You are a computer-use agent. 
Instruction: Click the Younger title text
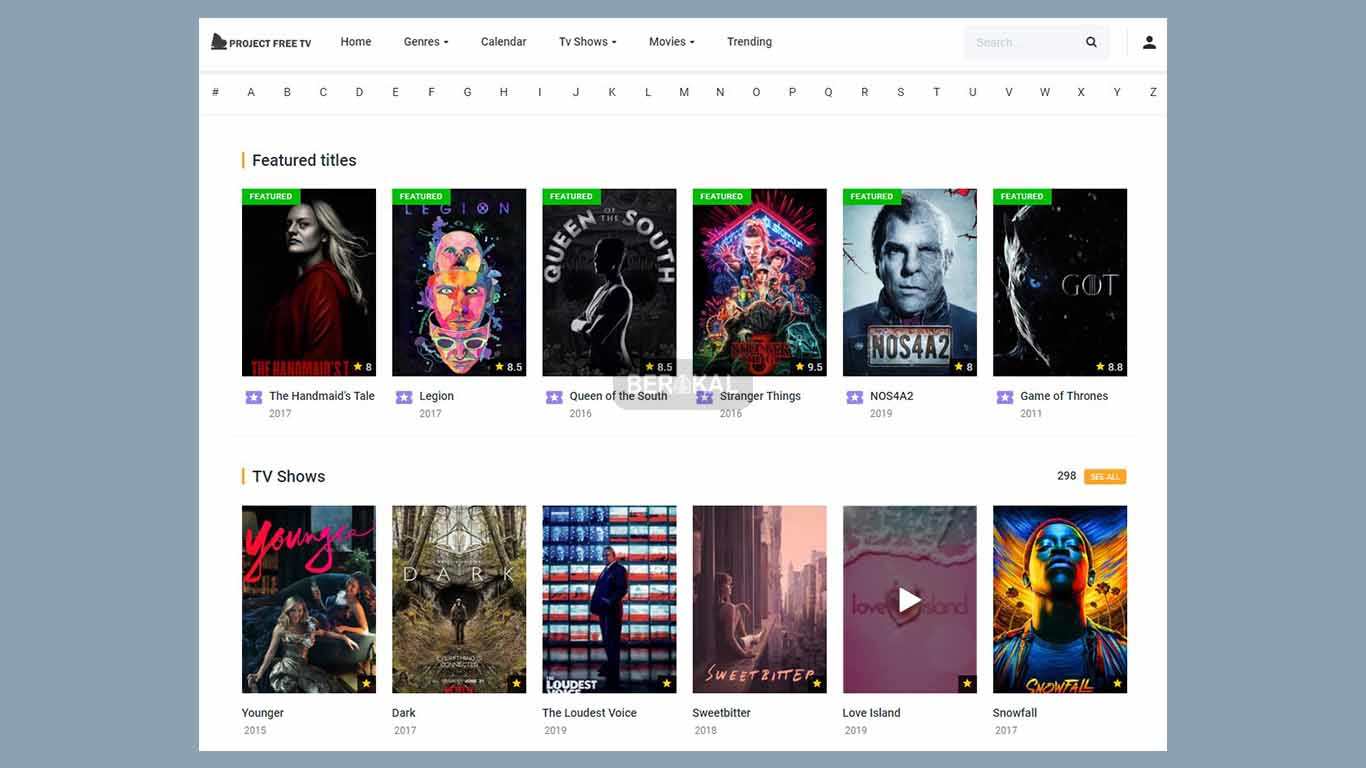[x=263, y=713]
